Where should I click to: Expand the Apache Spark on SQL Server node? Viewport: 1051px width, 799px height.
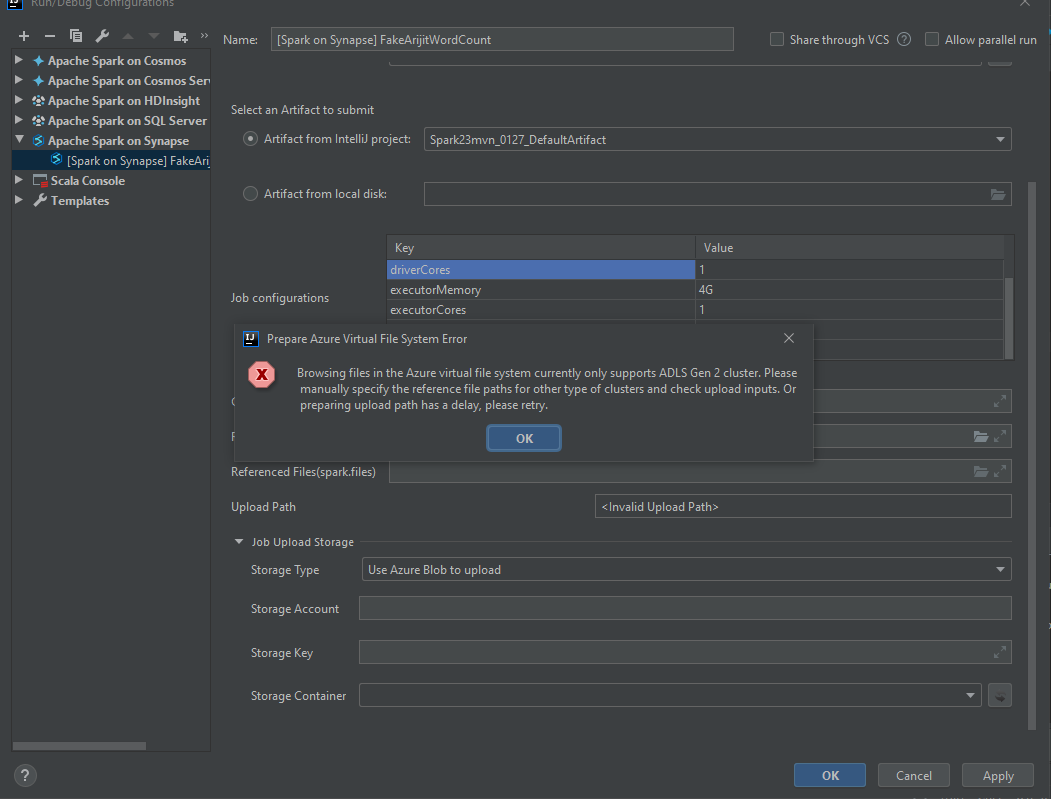click(x=19, y=121)
